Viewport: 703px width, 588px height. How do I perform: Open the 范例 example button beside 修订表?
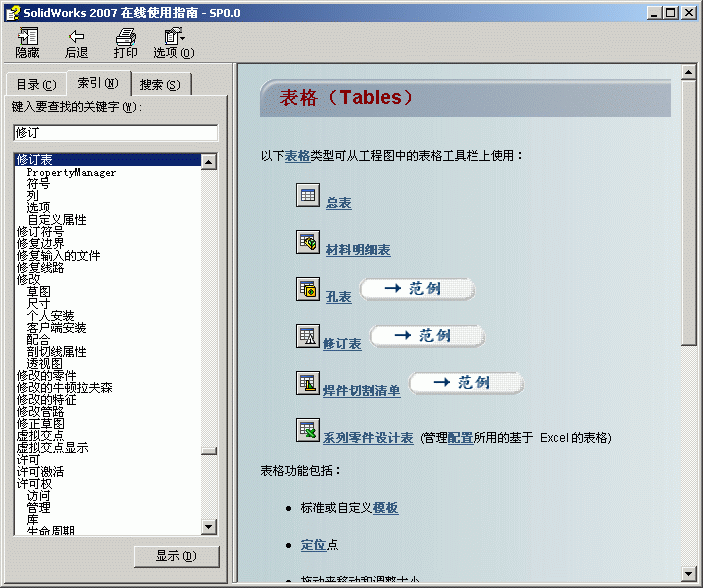click(427, 336)
